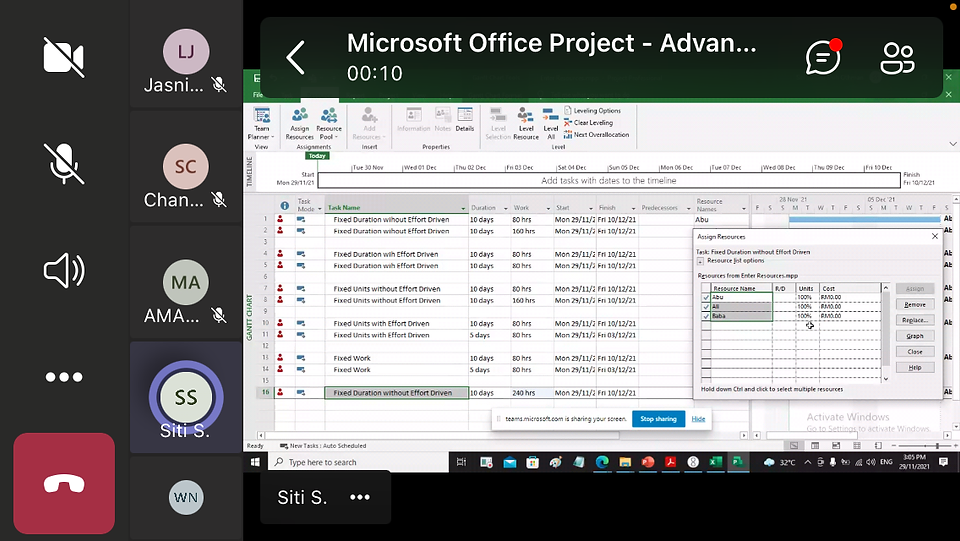Viewport: 960px width, 541px height.
Task: Uncheck the Baba resource checkbox
Action: pos(706,316)
